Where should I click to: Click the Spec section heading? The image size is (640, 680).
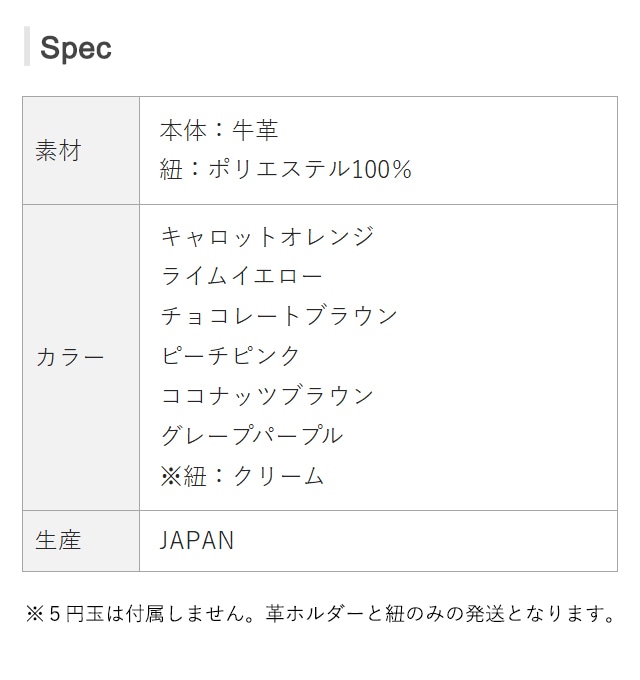(75, 48)
